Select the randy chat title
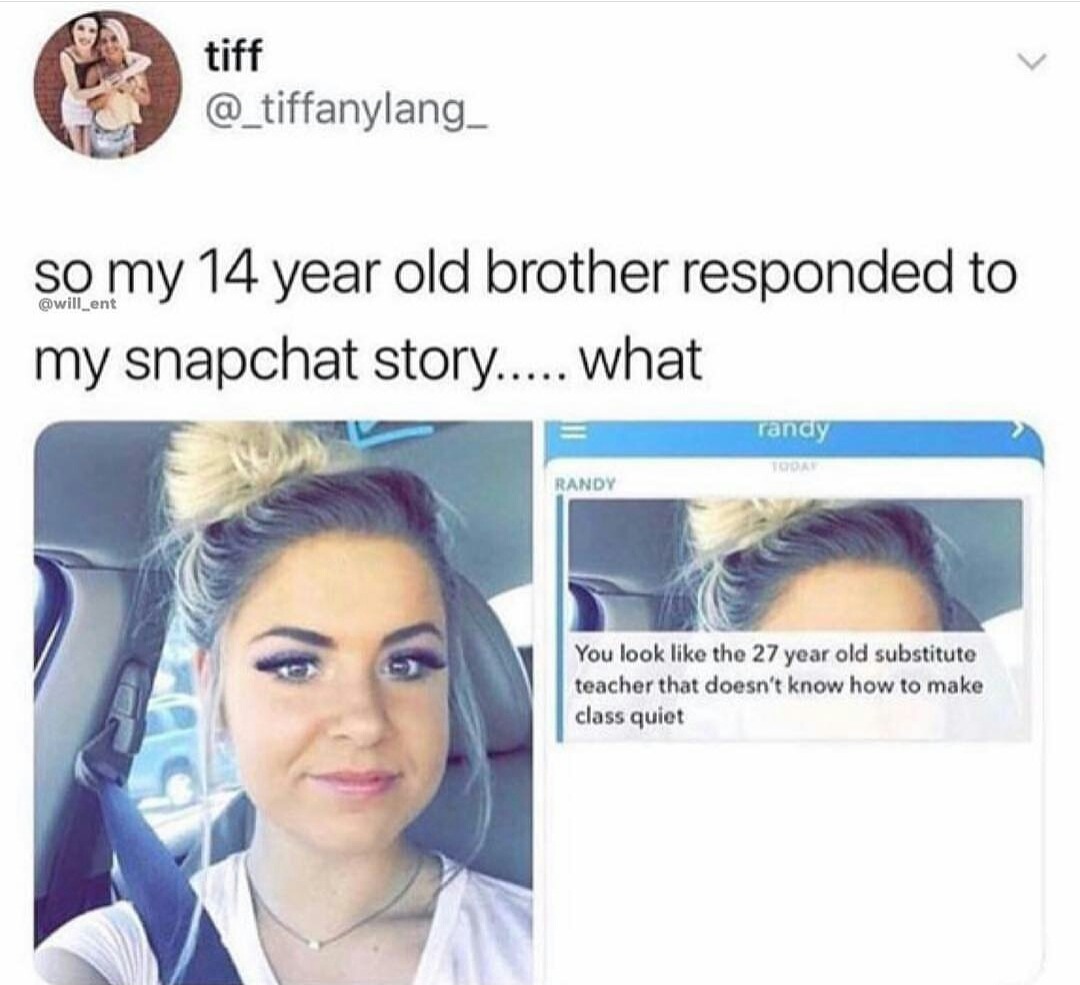The height and width of the screenshot is (985, 1080). point(791,430)
